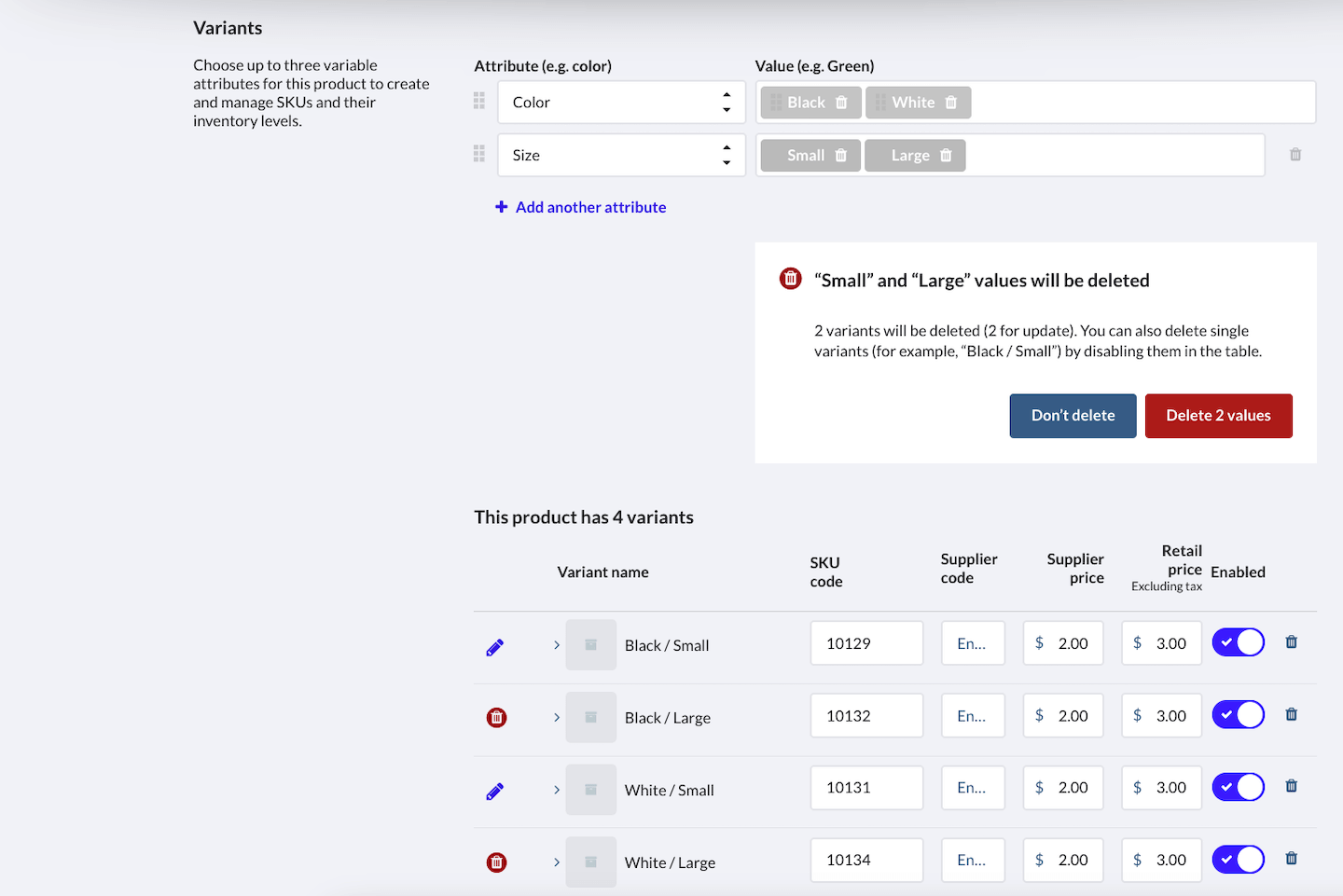Viewport: 1343px width, 896px height.
Task: Select the White / Large thumbnail placeholder
Action: [x=590, y=862]
